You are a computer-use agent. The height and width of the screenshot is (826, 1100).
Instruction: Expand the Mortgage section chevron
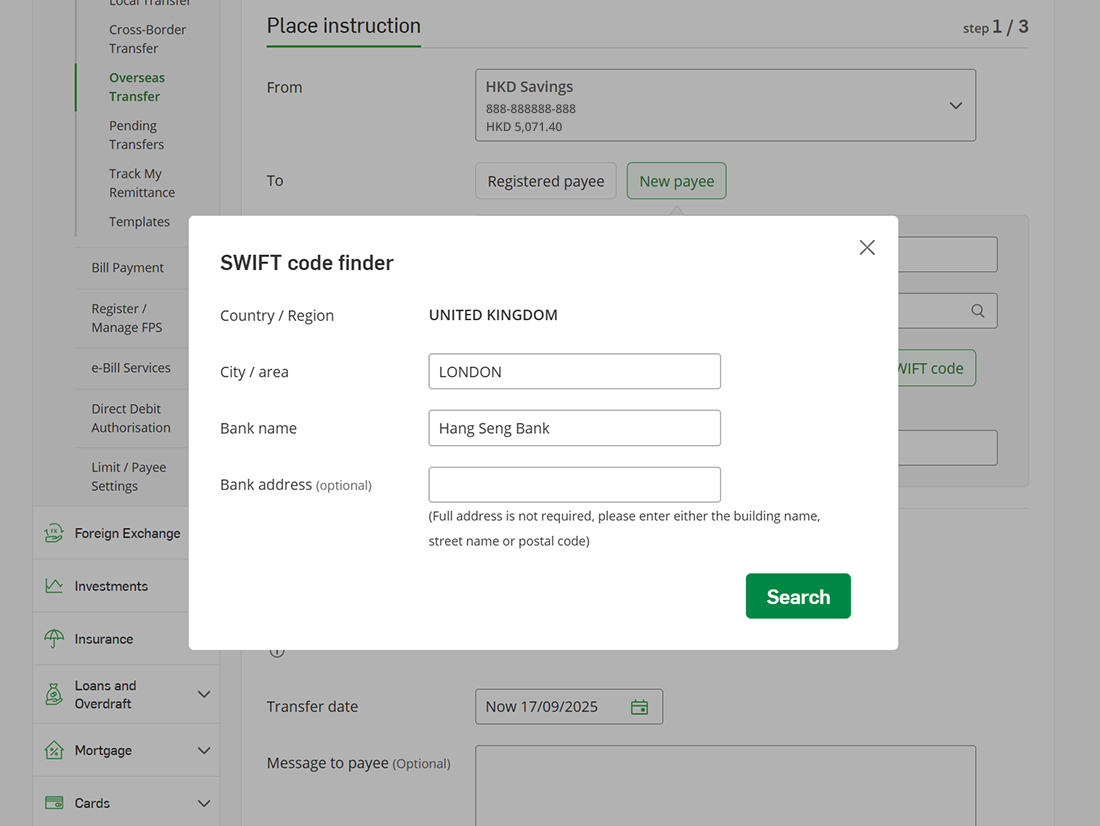204,750
